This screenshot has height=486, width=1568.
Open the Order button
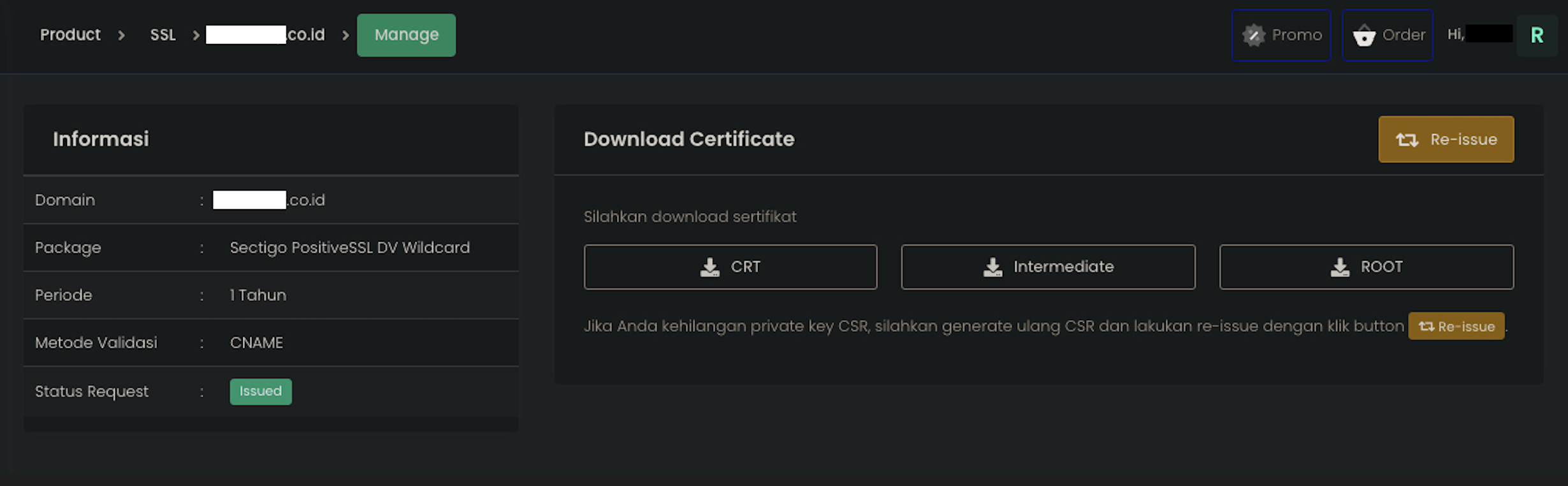pyautogui.click(x=1388, y=35)
